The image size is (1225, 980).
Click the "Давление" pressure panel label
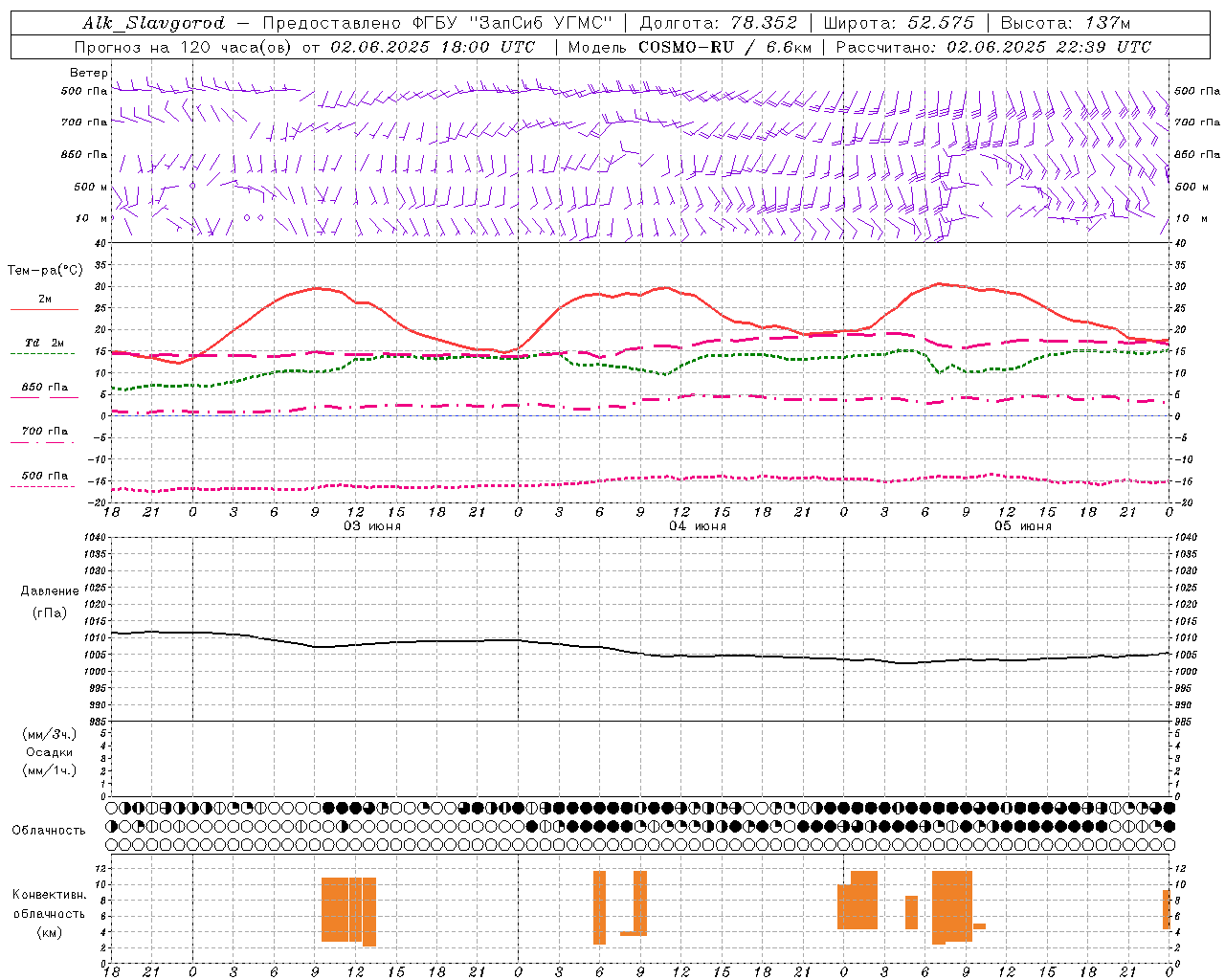click(50, 591)
